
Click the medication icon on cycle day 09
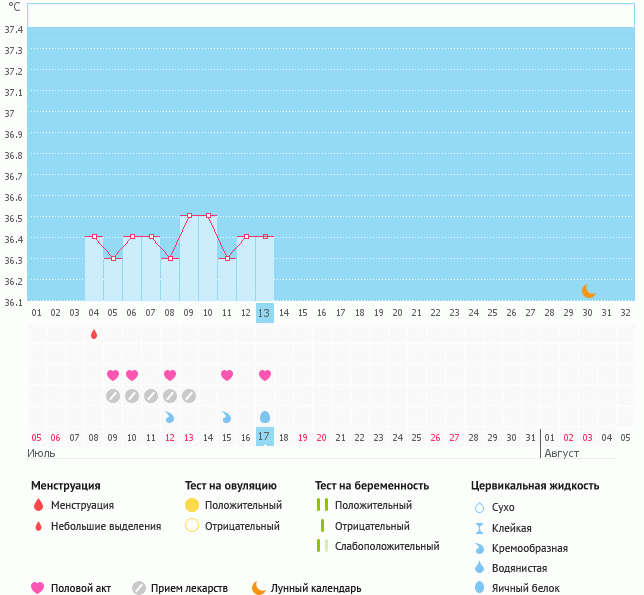click(x=189, y=396)
